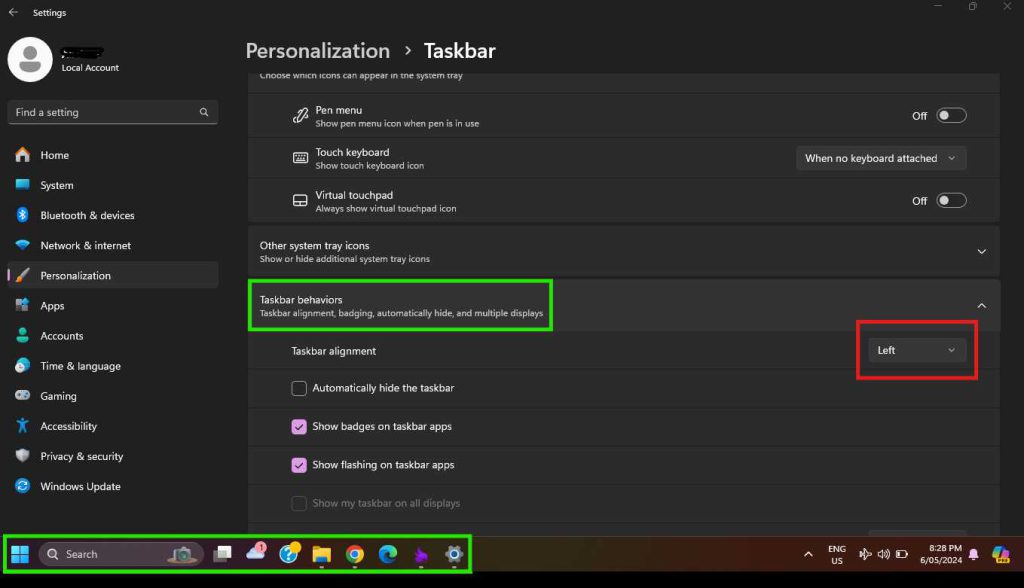The width and height of the screenshot is (1024, 588).
Task: Click the Windows Start button
Action: coord(20,553)
